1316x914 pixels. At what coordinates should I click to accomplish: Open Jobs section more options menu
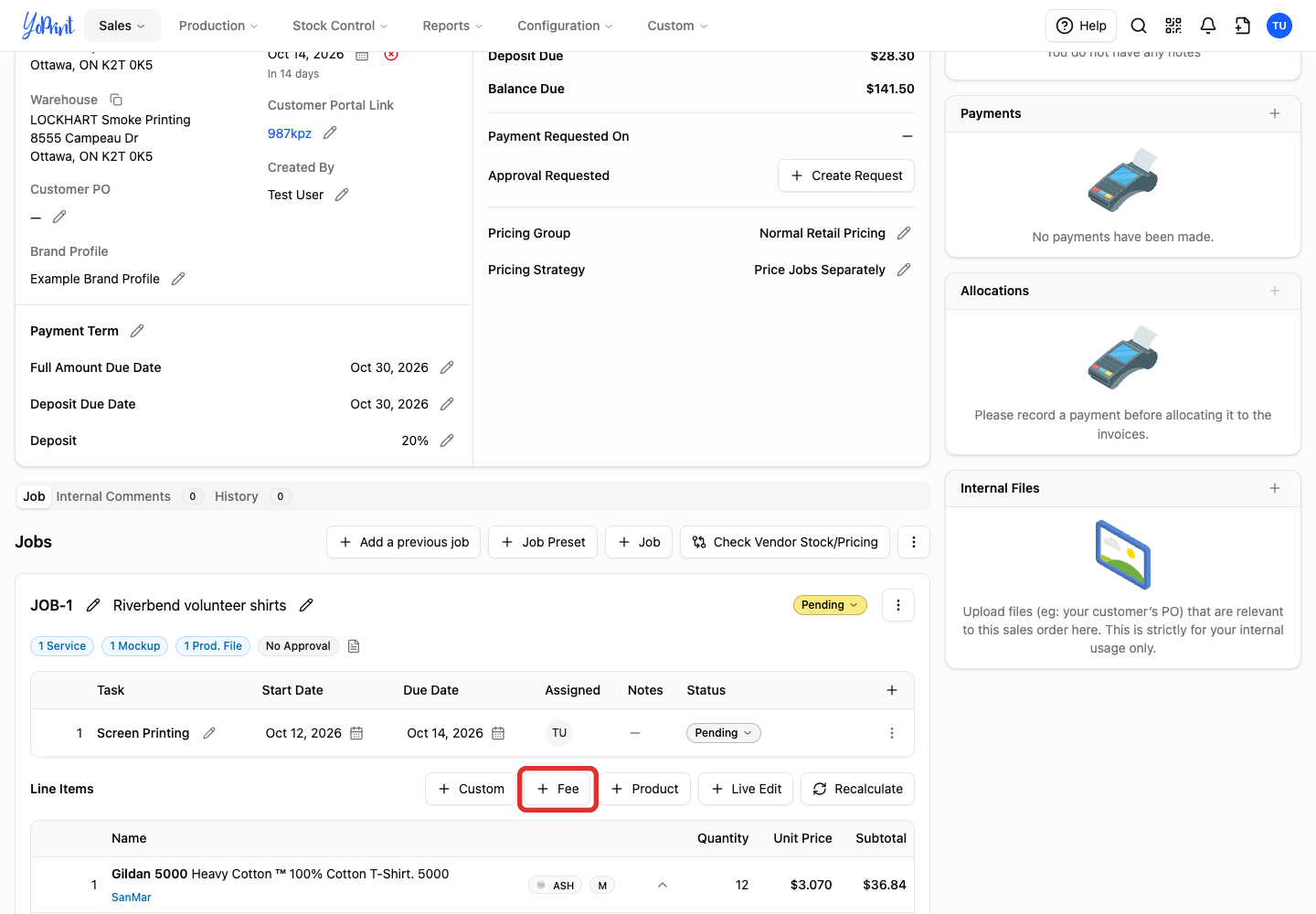(914, 542)
